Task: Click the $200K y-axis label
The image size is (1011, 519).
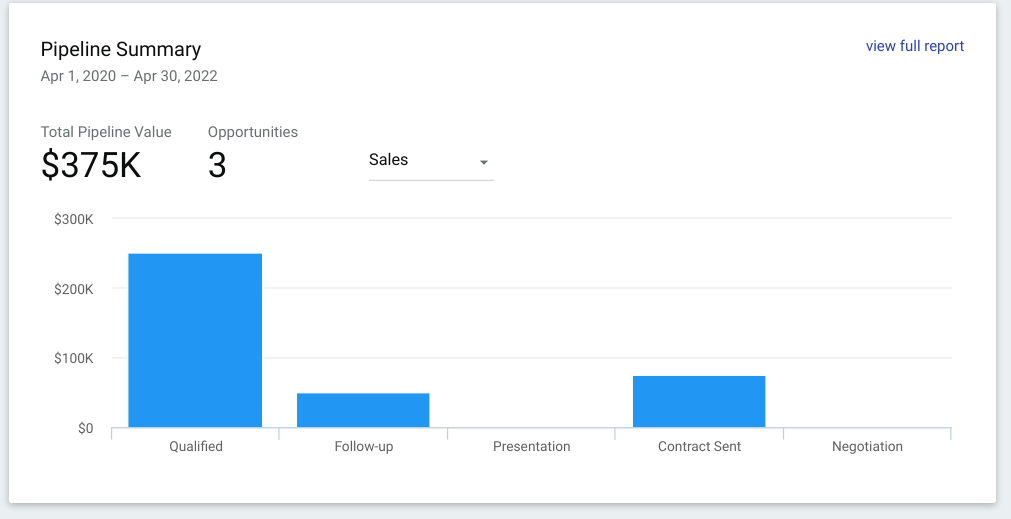Action: coord(74,289)
